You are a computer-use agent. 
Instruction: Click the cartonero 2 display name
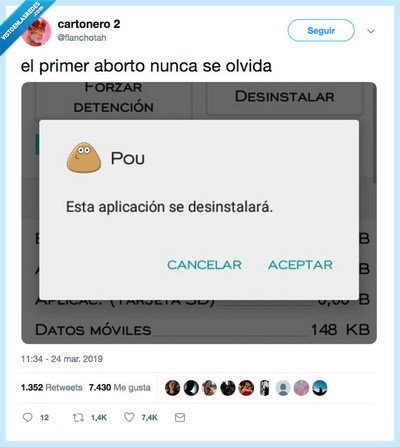(x=89, y=24)
